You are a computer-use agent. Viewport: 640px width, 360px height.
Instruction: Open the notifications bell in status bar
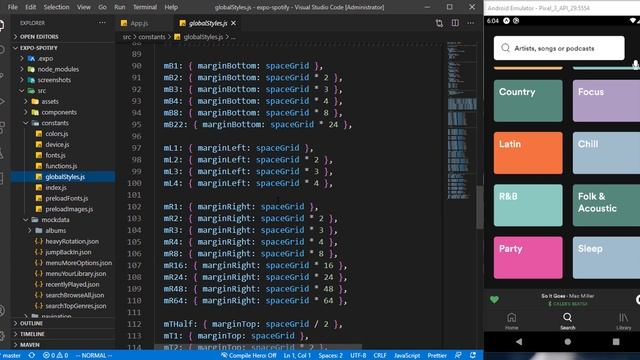click(473, 356)
